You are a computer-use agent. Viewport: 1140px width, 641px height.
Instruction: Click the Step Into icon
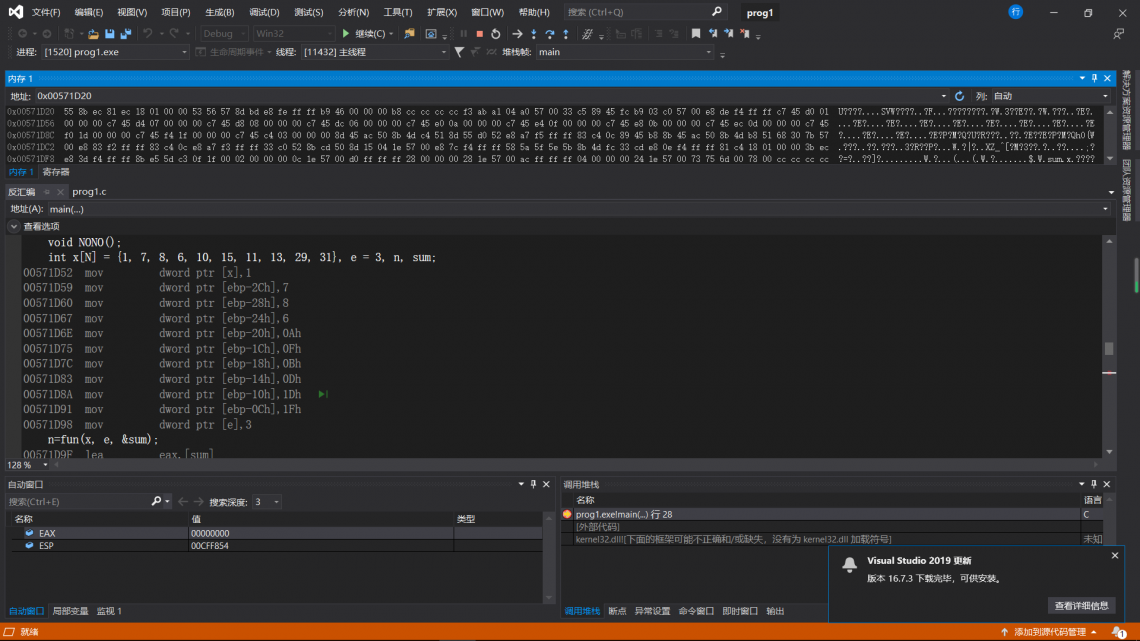coord(534,34)
